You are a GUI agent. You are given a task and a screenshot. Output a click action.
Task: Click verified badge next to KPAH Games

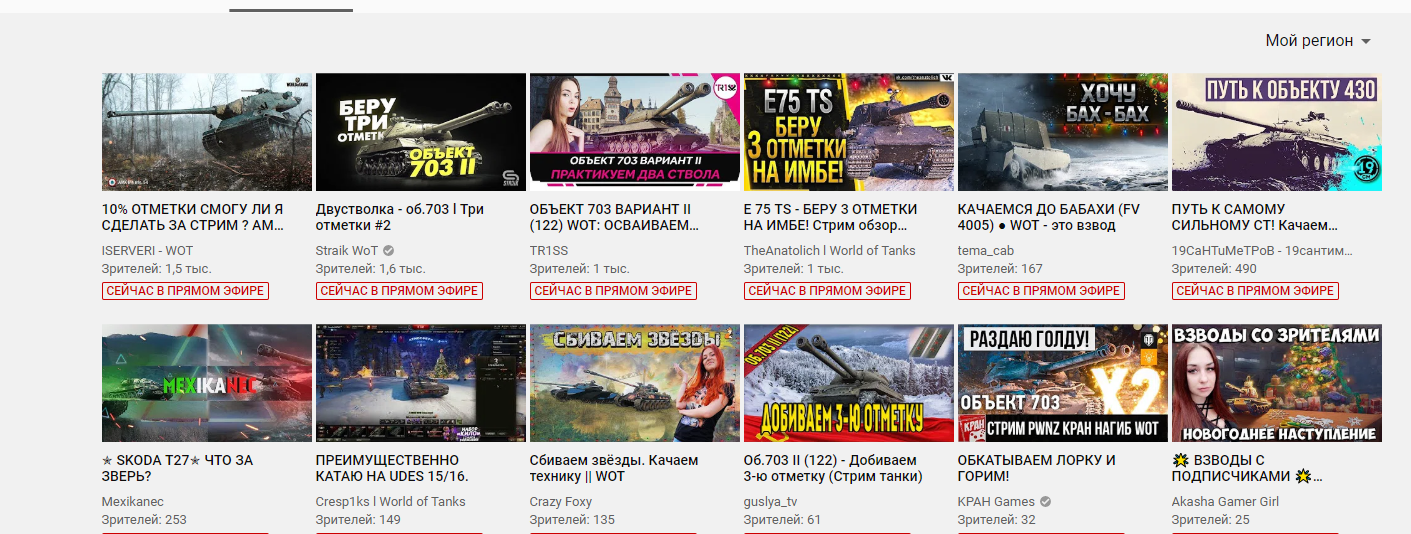point(1046,502)
